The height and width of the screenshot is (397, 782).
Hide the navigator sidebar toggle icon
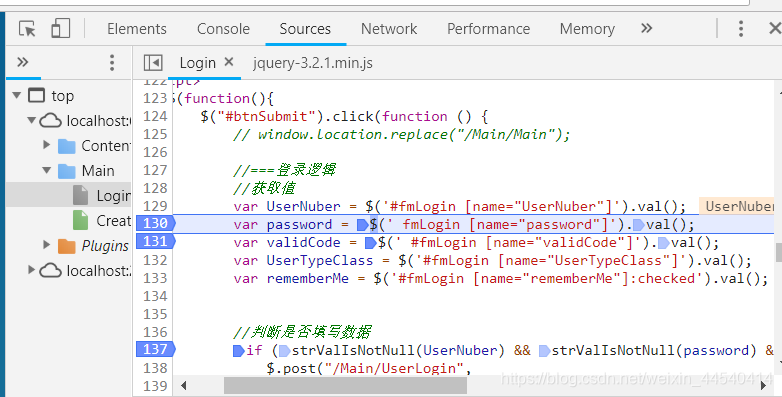[x=153, y=63]
